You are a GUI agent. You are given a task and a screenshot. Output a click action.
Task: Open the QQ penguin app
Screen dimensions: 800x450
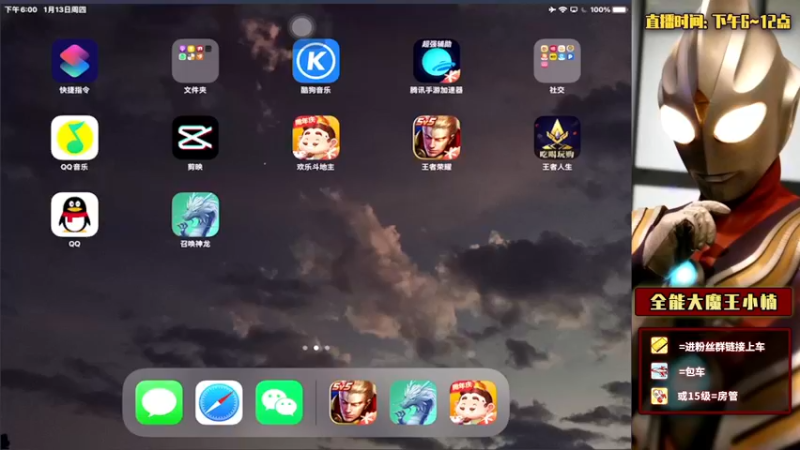pos(74,215)
